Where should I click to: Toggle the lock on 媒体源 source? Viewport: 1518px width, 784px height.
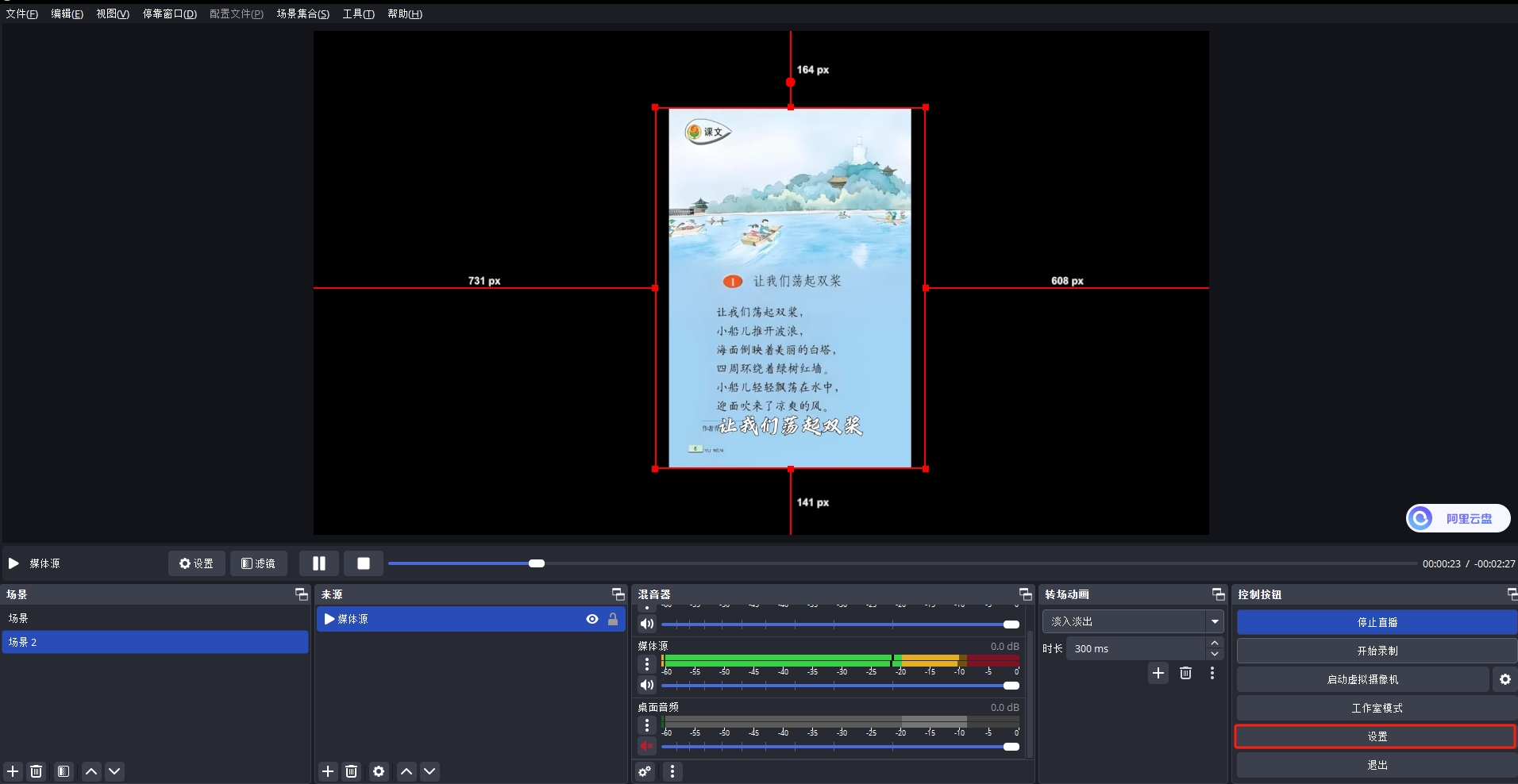(613, 619)
